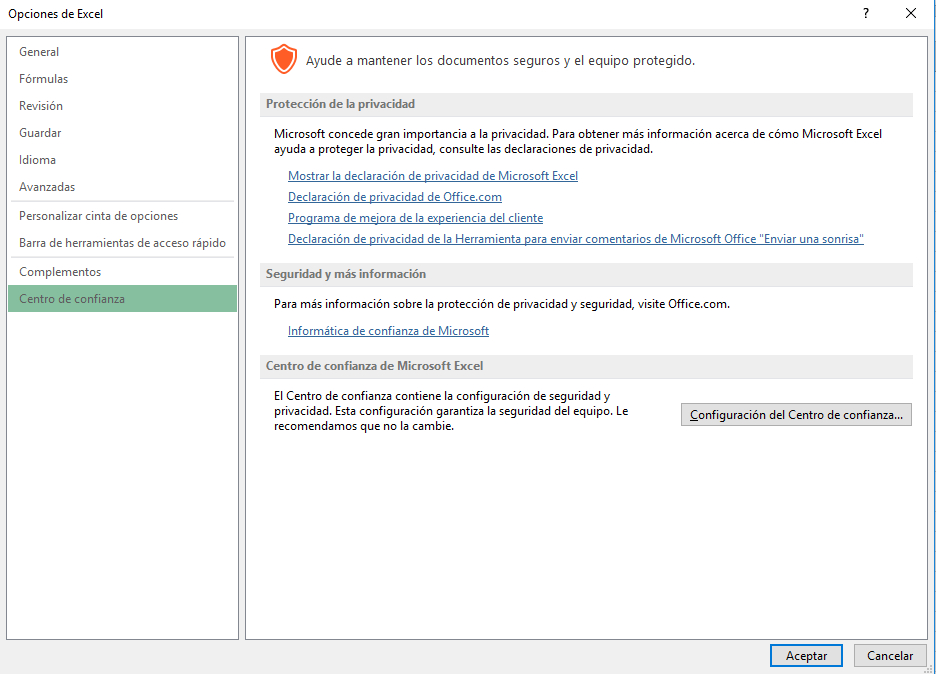Open Declaración de privacidad de Office.com link

(395, 197)
